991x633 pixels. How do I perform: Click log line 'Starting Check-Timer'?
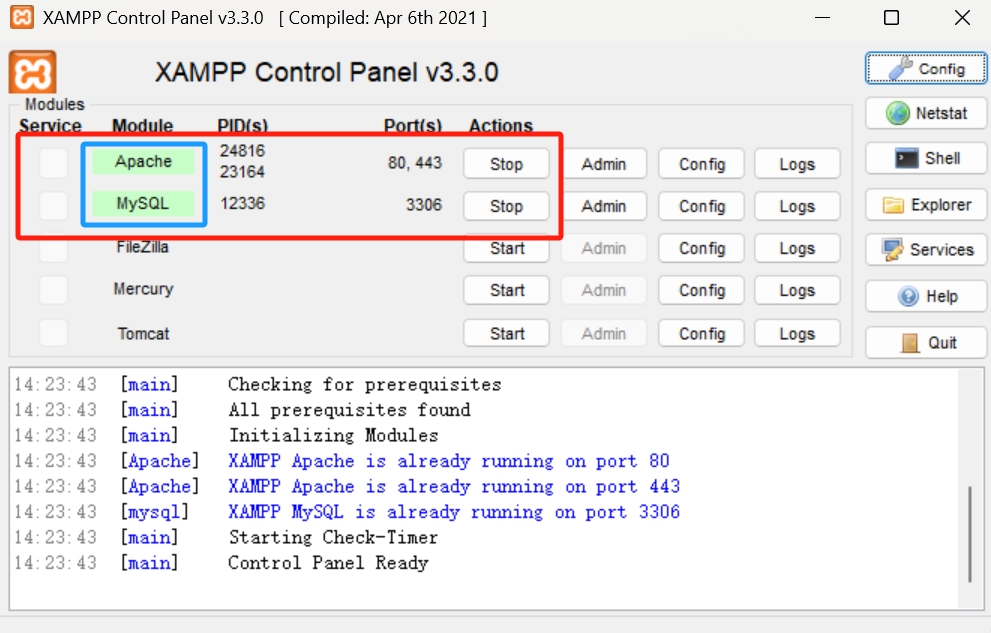tap(333, 538)
